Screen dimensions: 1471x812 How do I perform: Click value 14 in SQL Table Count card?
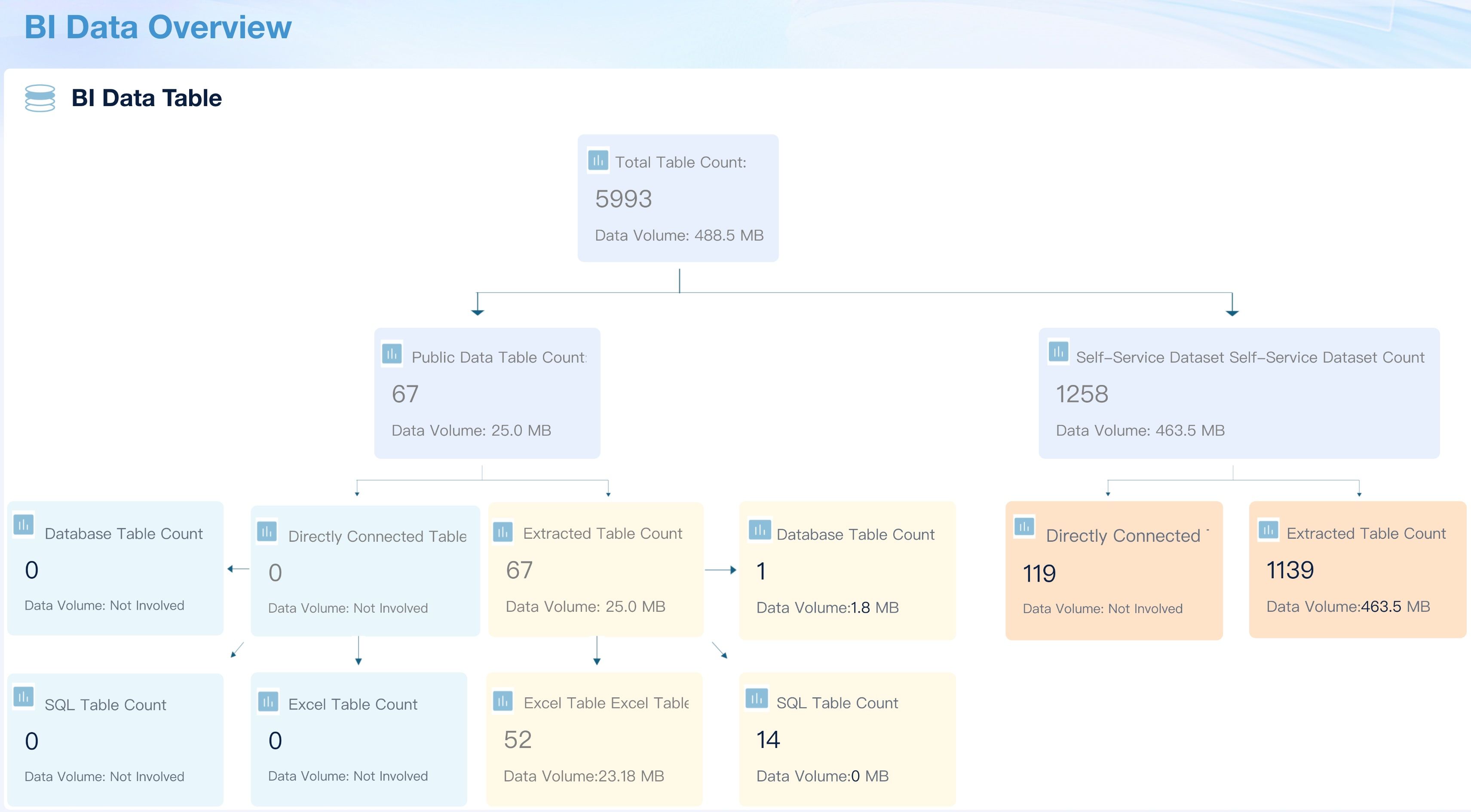768,739
